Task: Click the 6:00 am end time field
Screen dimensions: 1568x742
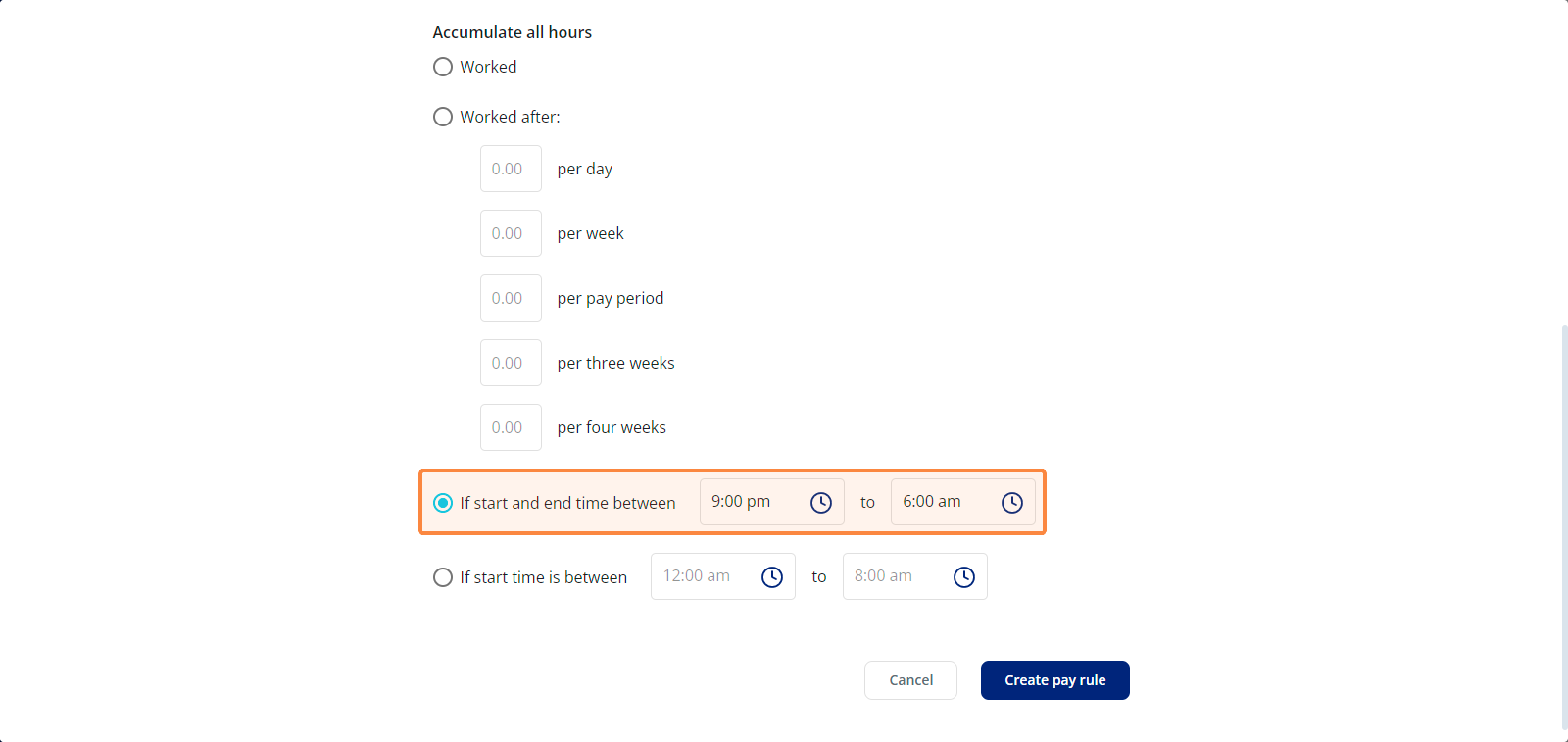Action: (962, 501)
